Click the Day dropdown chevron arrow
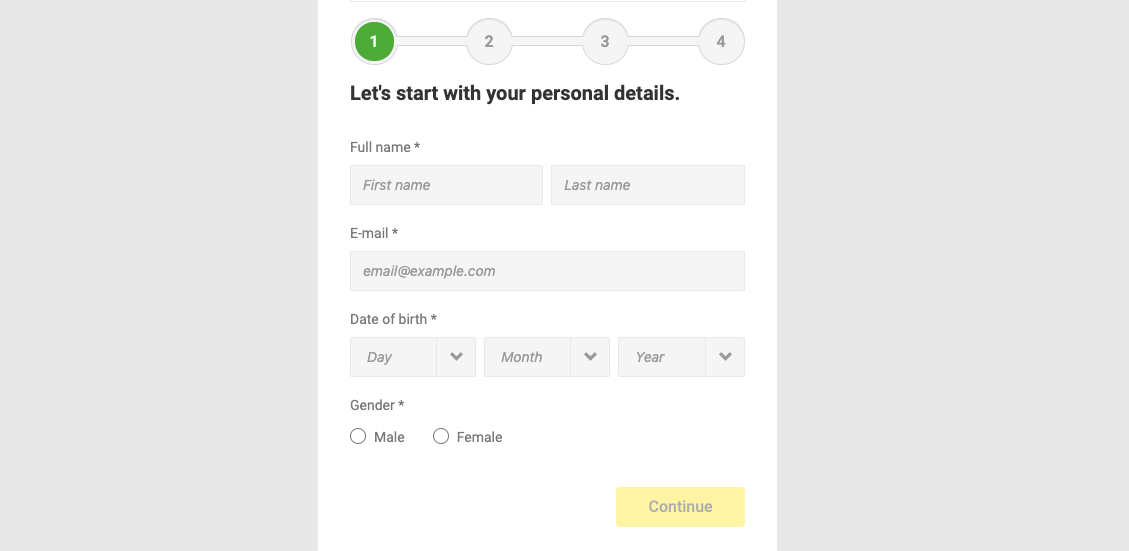This screenshot has width=1129, height=551. (456, 357)
